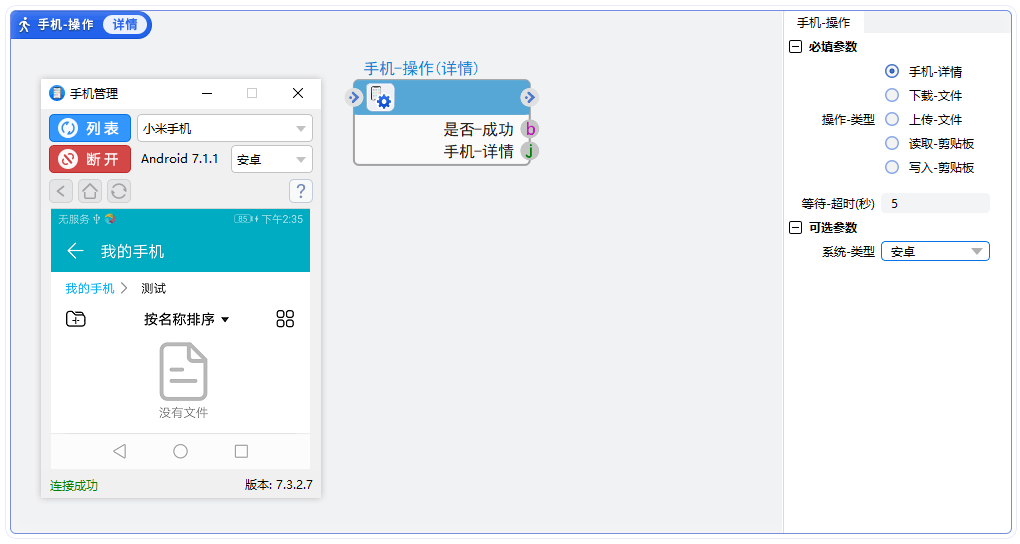Open the 系统-类型 安卓 dropdown

tap(934, 252)
